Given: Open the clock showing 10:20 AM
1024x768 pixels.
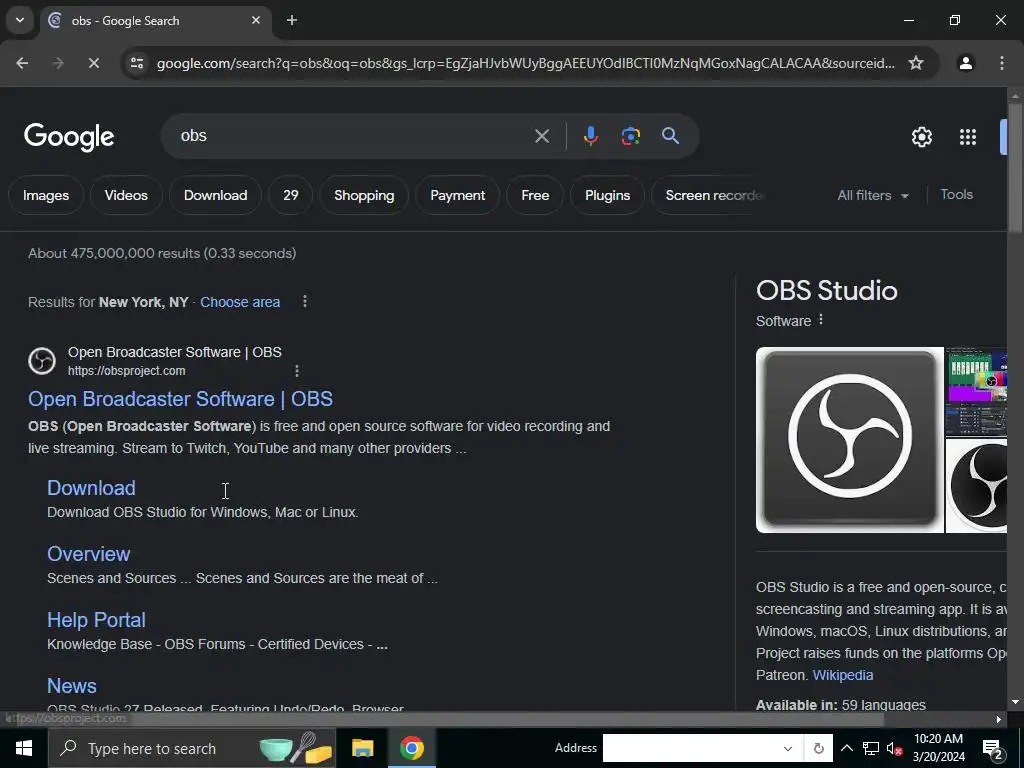Looking at the screenshot, I should [x=938, y=748].
